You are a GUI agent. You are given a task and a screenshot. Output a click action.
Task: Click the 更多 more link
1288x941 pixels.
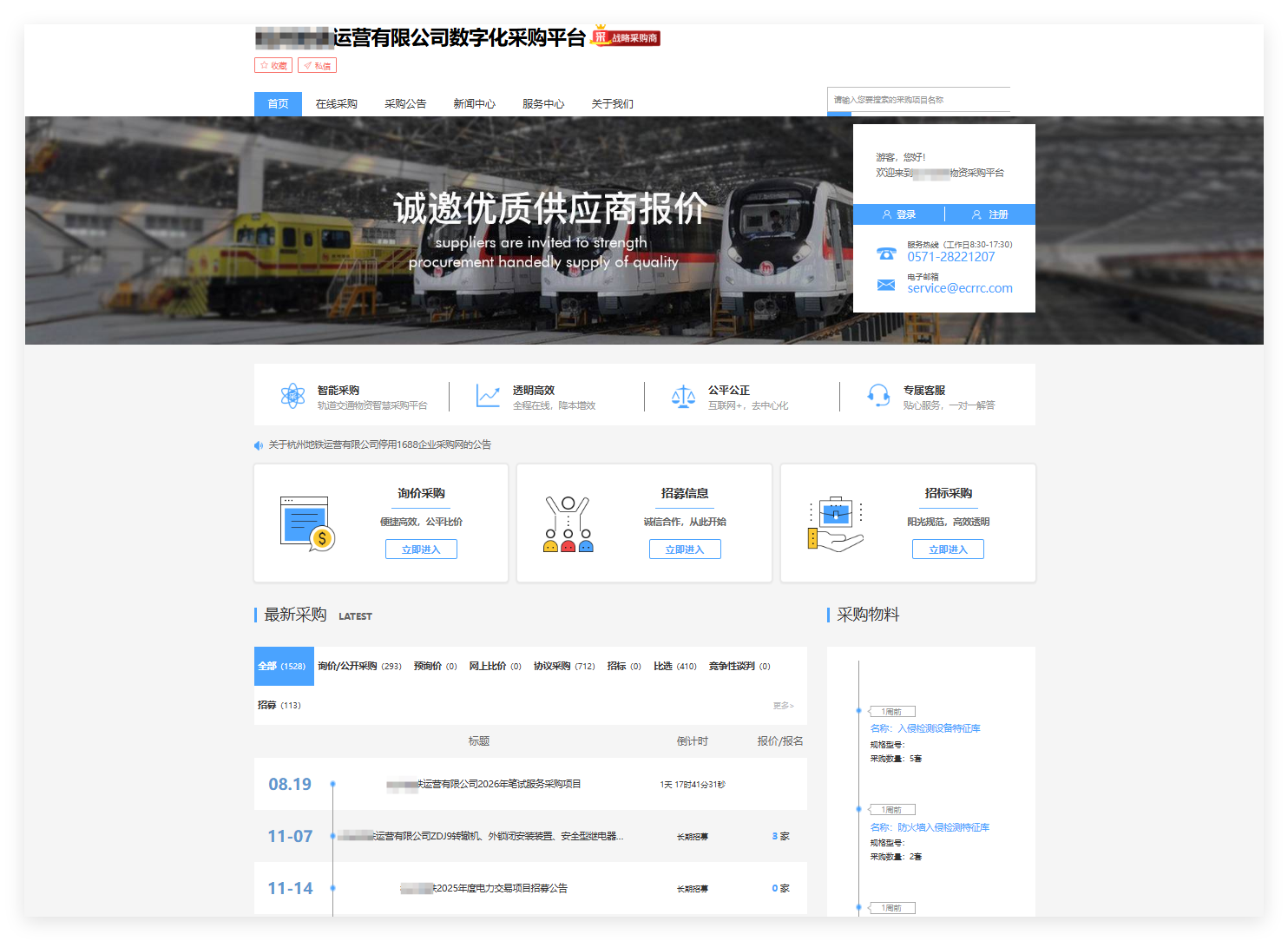tap(784, 706)
